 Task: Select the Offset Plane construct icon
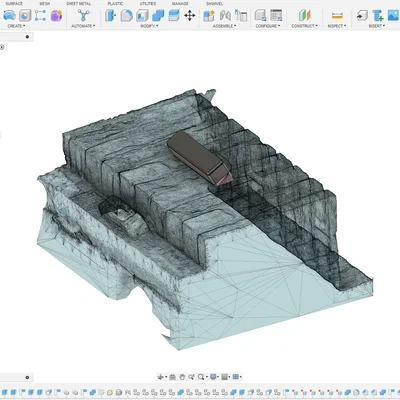coord(304,15)
